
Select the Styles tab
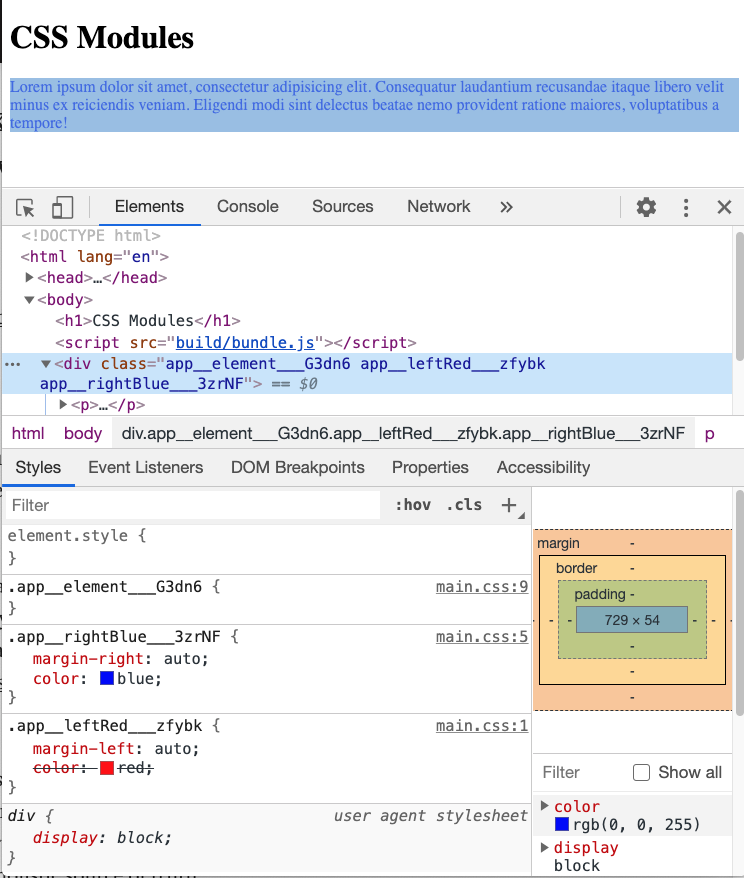coord(38,468)
